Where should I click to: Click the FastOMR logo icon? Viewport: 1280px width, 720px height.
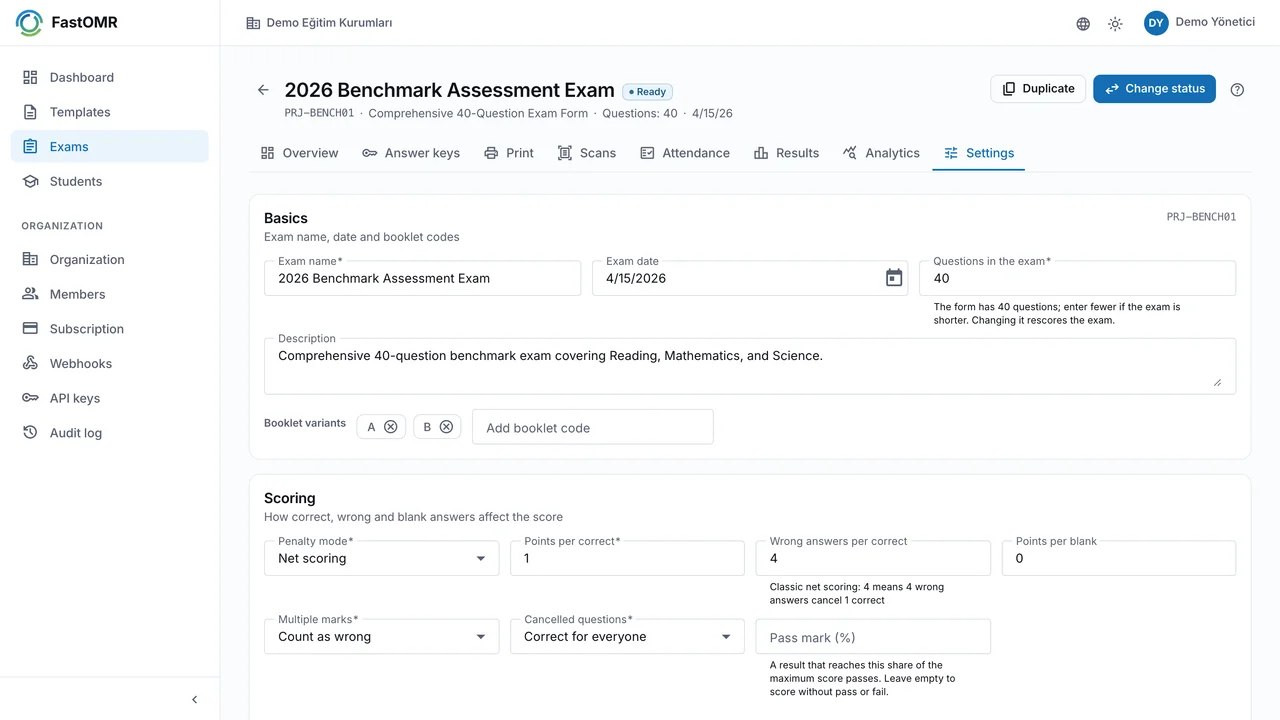(x=29, y=23)
